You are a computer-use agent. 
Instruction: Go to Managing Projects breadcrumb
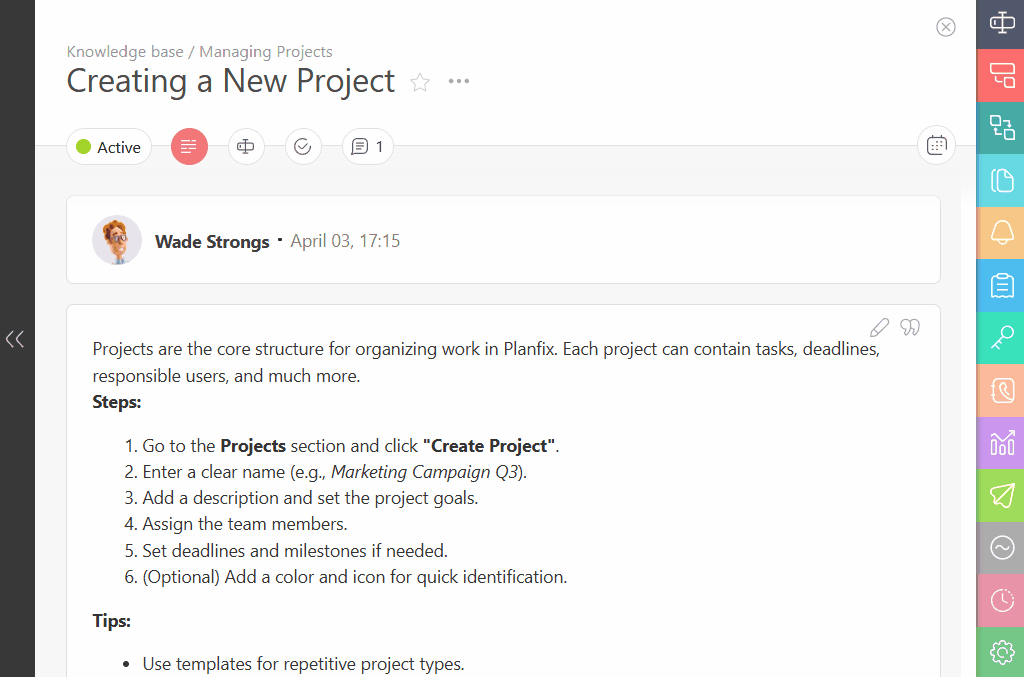coord(266,52)
